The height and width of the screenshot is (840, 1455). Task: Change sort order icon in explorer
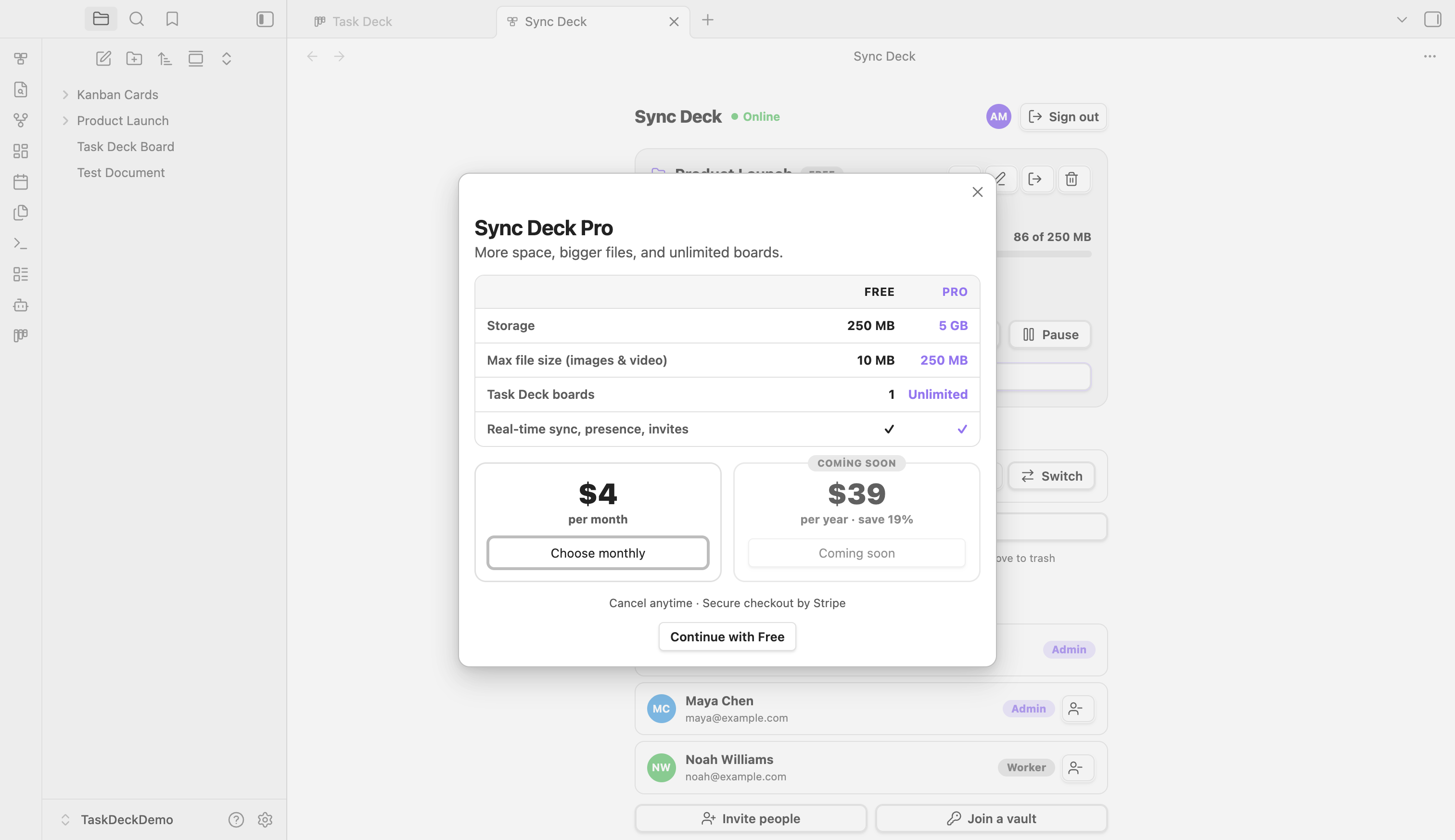(x=165, y=58)
